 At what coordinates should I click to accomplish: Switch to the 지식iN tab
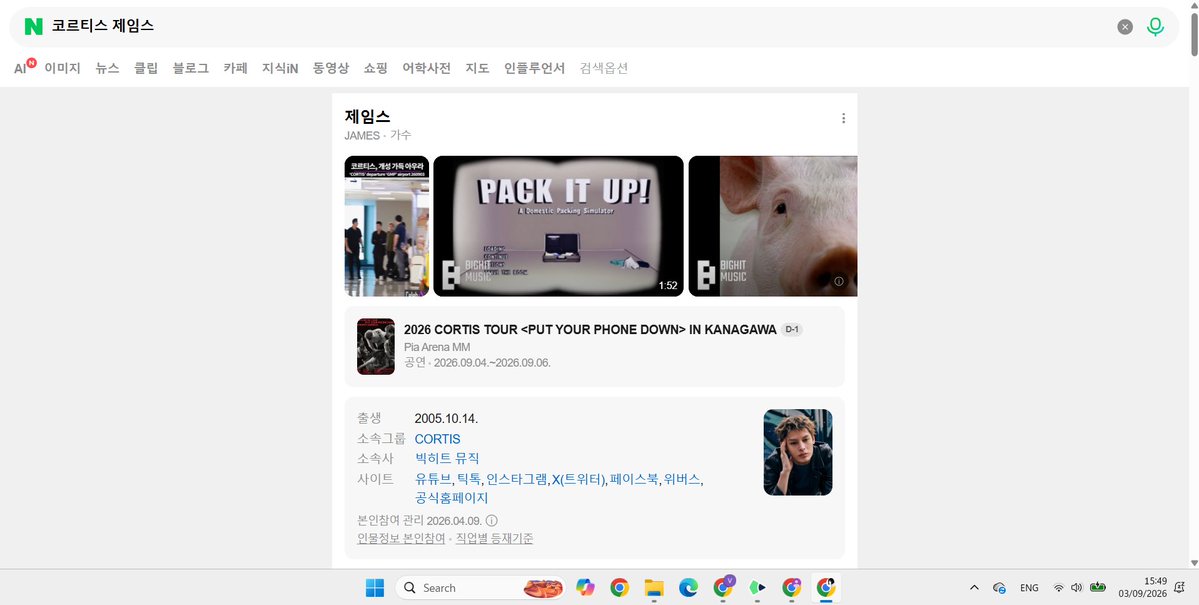pos(280,68)
